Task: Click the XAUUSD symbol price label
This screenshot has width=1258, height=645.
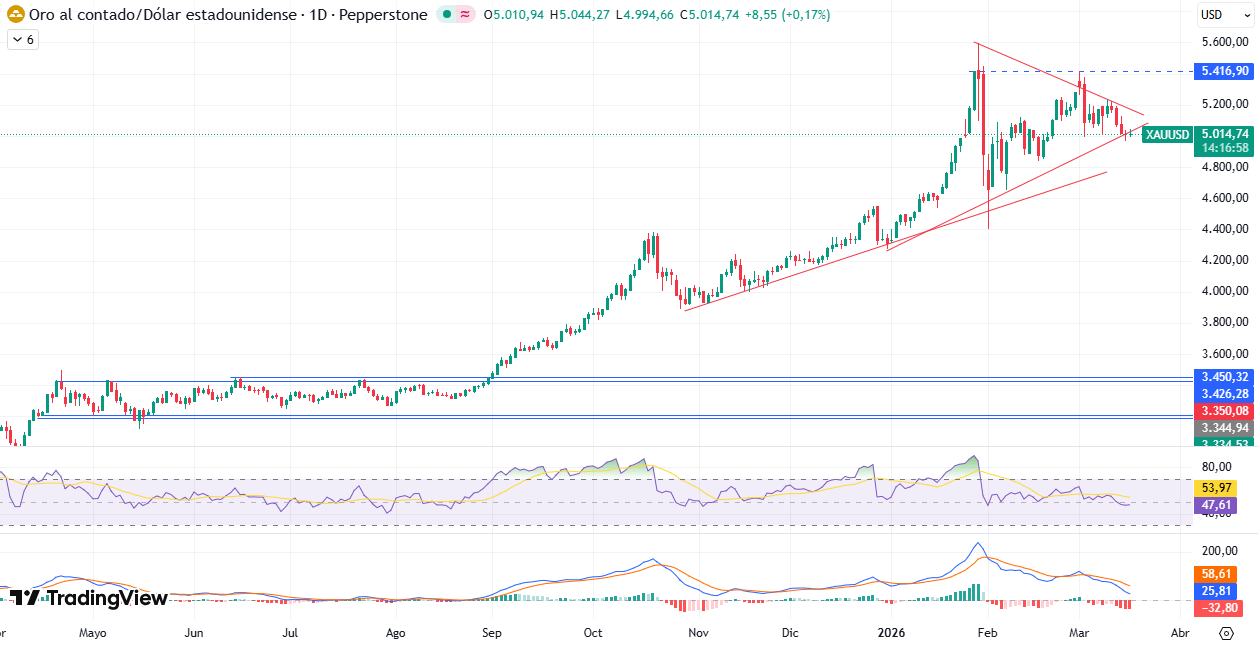Action: coord(1167,135)
